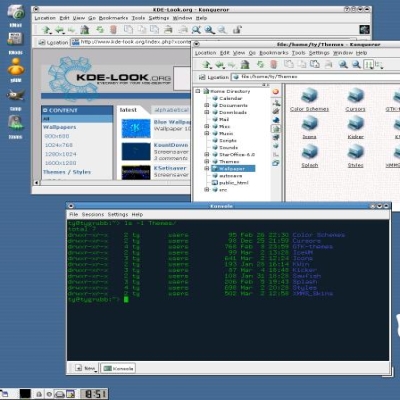Switch to alphabetical tab on KDE-Look

click(x=171, y=110)
